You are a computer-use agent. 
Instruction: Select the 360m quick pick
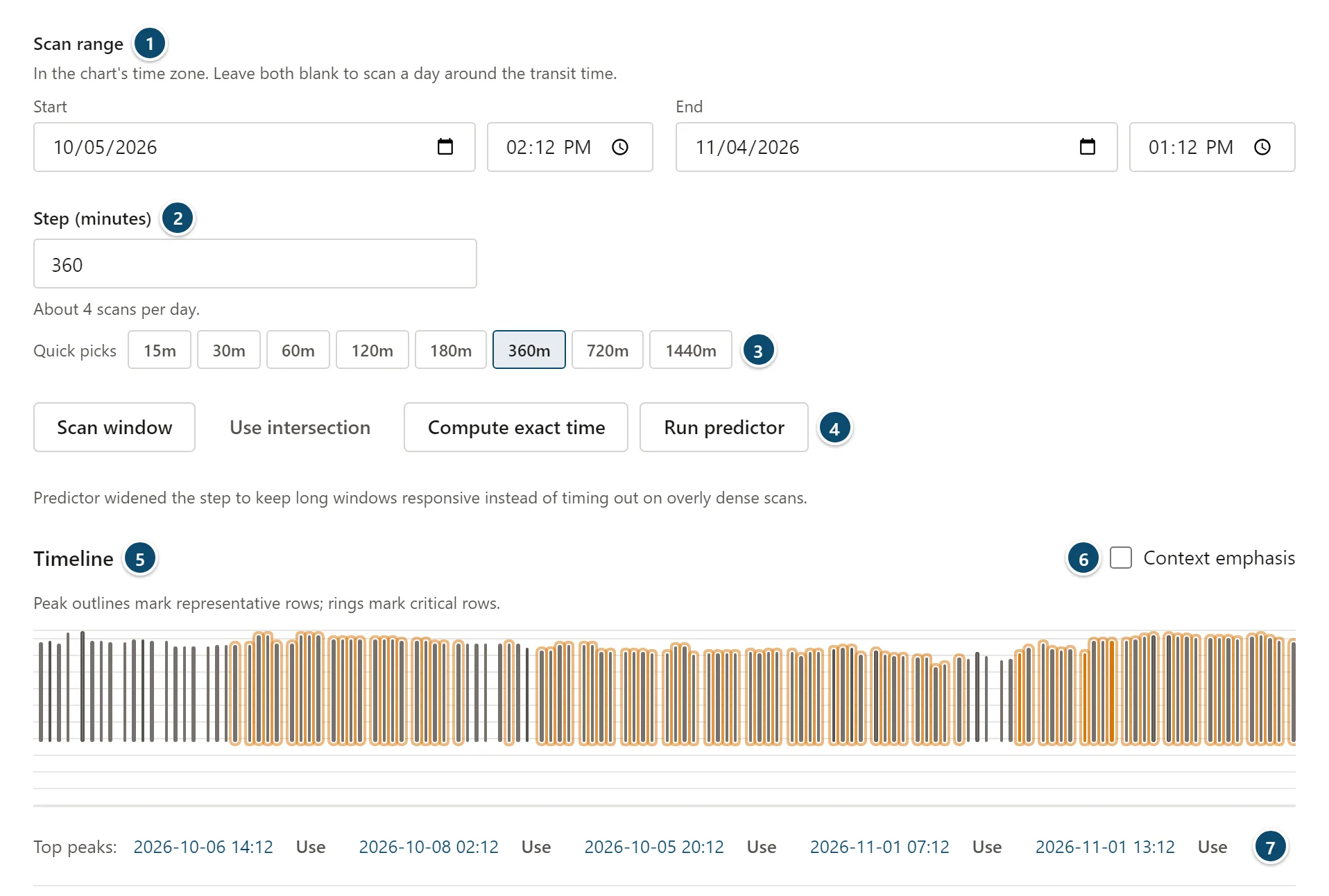pyautogui.click(x=529, y=350)
